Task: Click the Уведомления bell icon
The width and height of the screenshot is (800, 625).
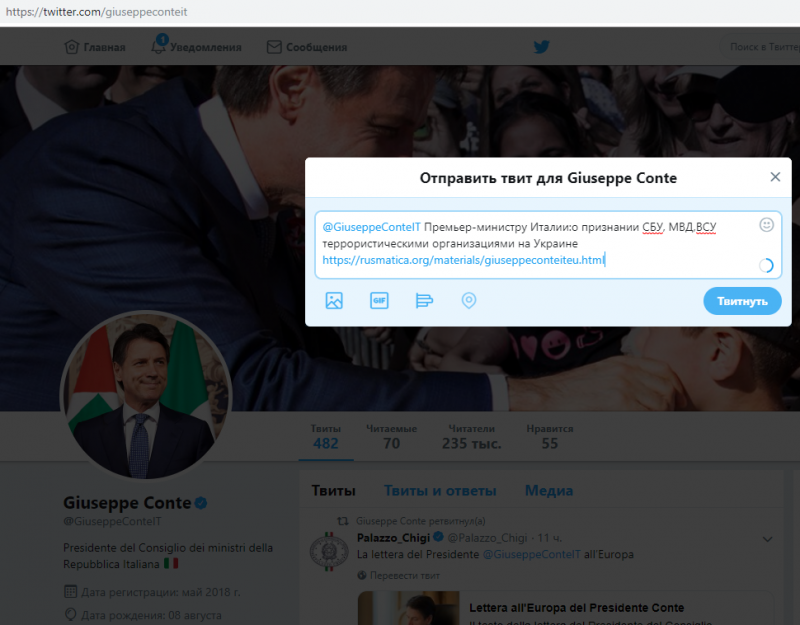Action: [x=159, y=46]
